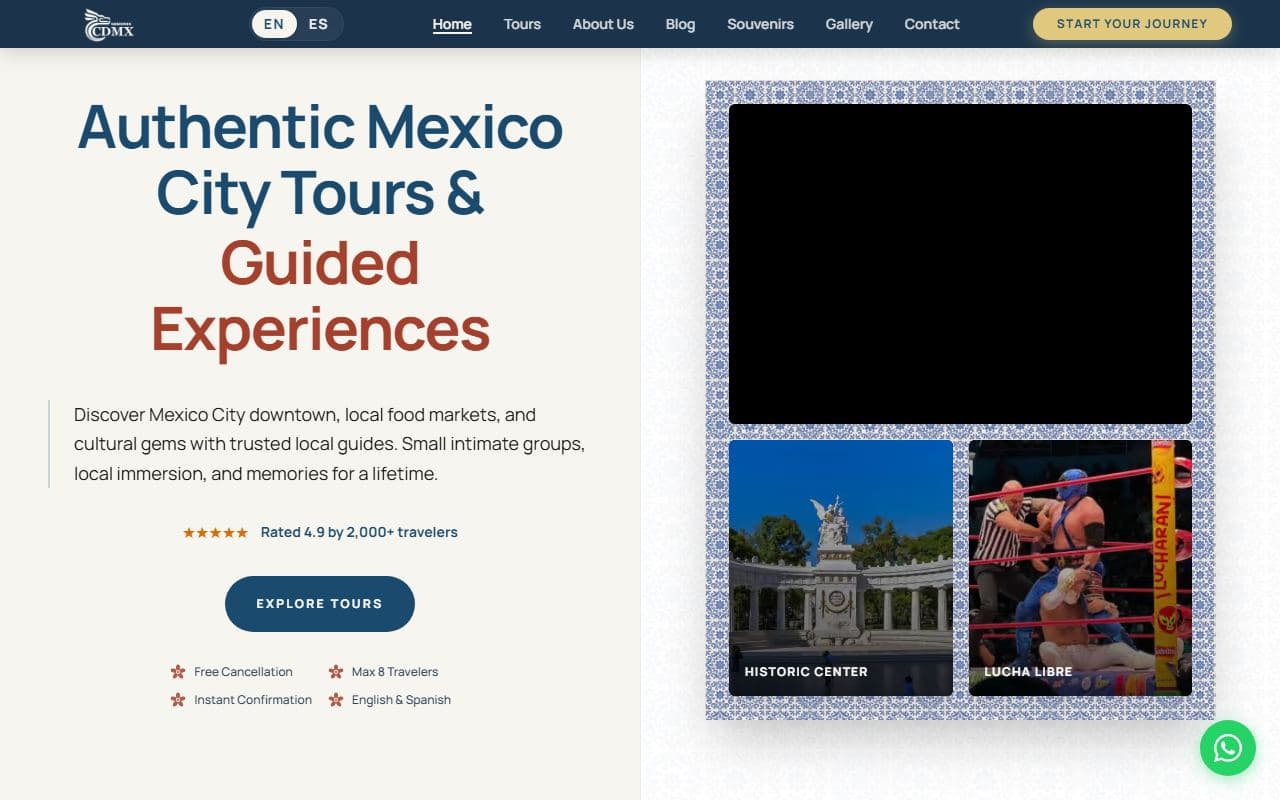Go to the Home menu item

[452, 24]
